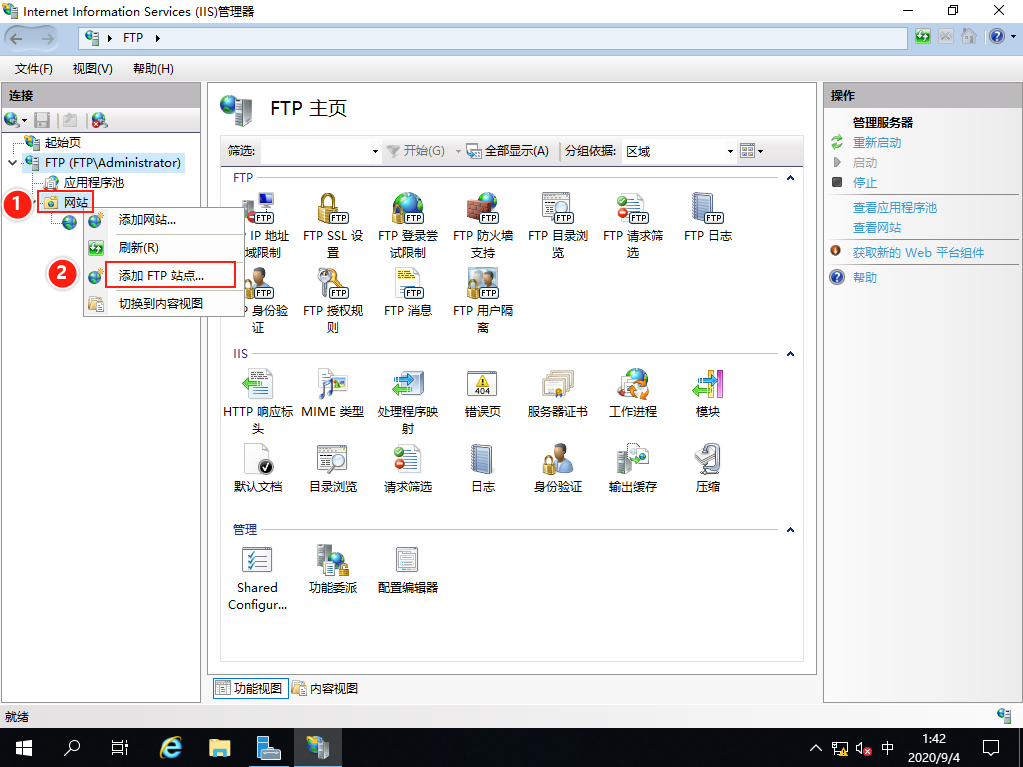This screenshot has width=1023, height=767.
Task: Open FTP SSL 设置 feature
Action: tap(333, 225)
